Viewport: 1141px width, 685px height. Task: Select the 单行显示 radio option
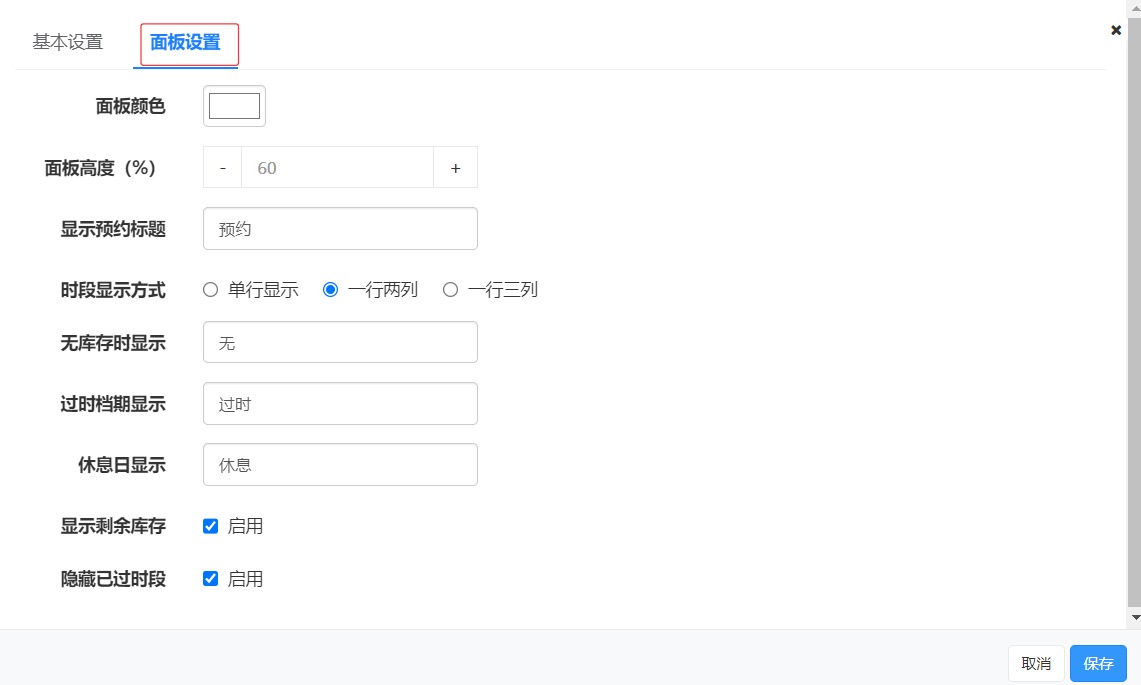click(x=210, y=290)
